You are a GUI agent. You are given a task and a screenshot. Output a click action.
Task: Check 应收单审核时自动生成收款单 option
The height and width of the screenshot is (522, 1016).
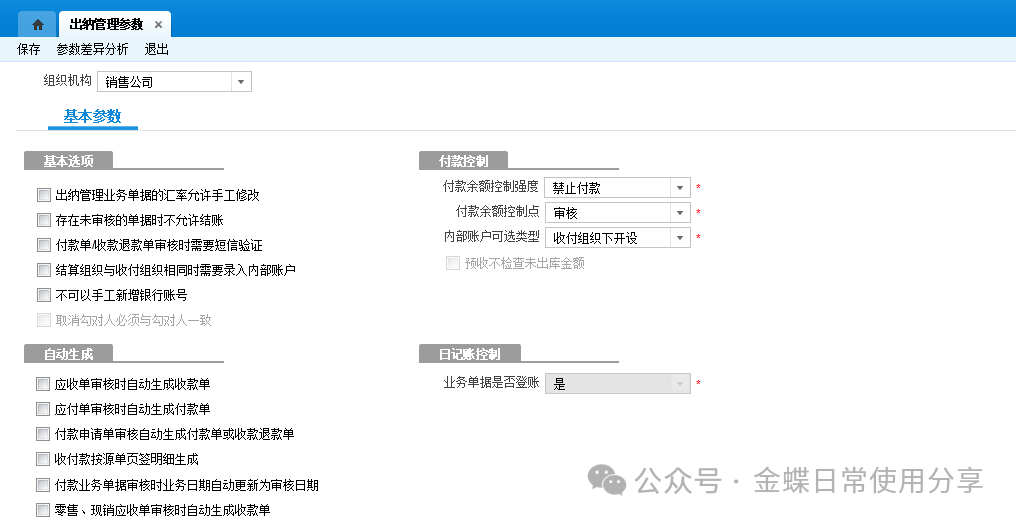click(x=43, y=383)
